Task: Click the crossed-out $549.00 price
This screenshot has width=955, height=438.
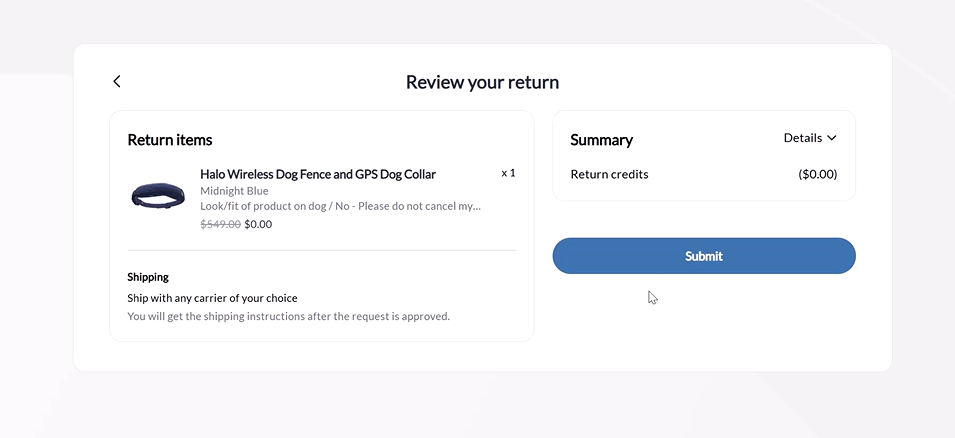Action: (x=220, y=224)
